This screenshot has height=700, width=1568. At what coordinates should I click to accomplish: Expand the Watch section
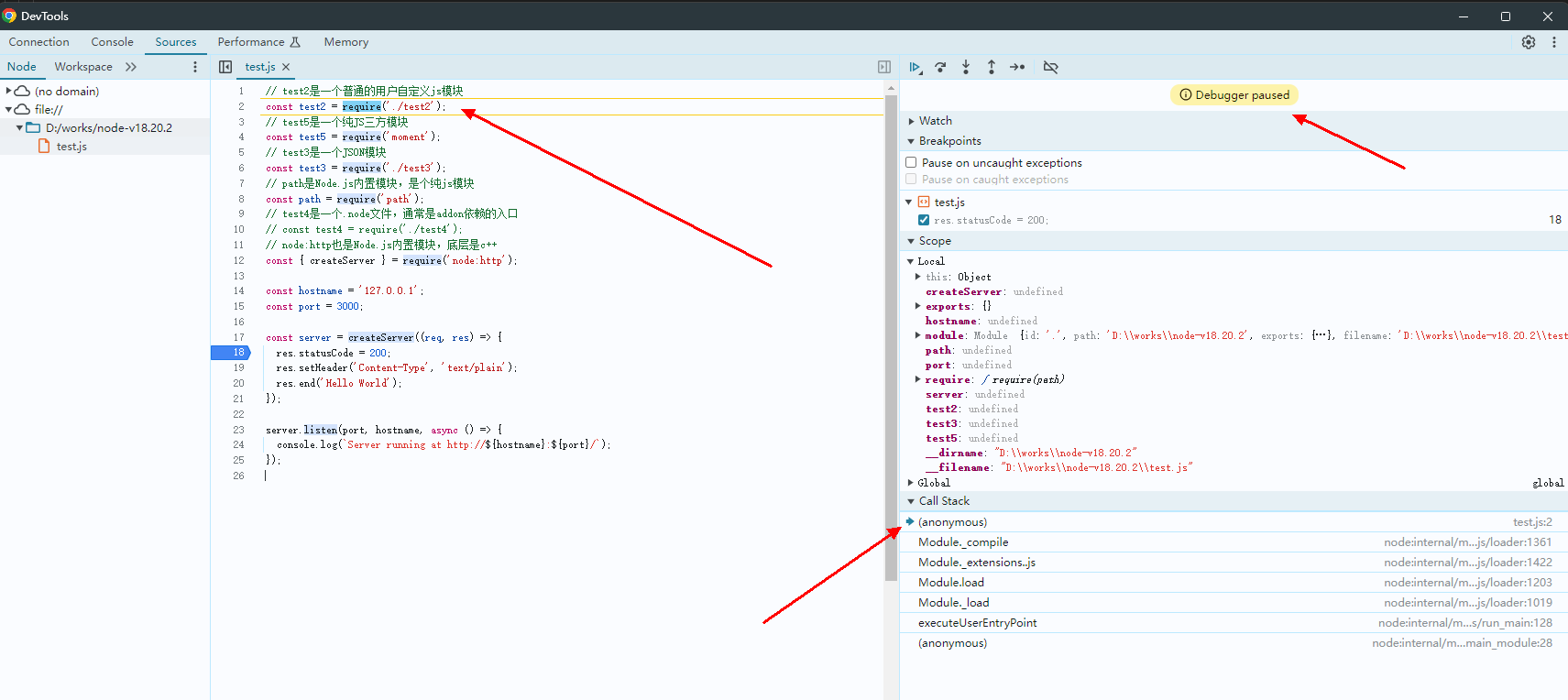pyautogui.click(x=935, y=121)
